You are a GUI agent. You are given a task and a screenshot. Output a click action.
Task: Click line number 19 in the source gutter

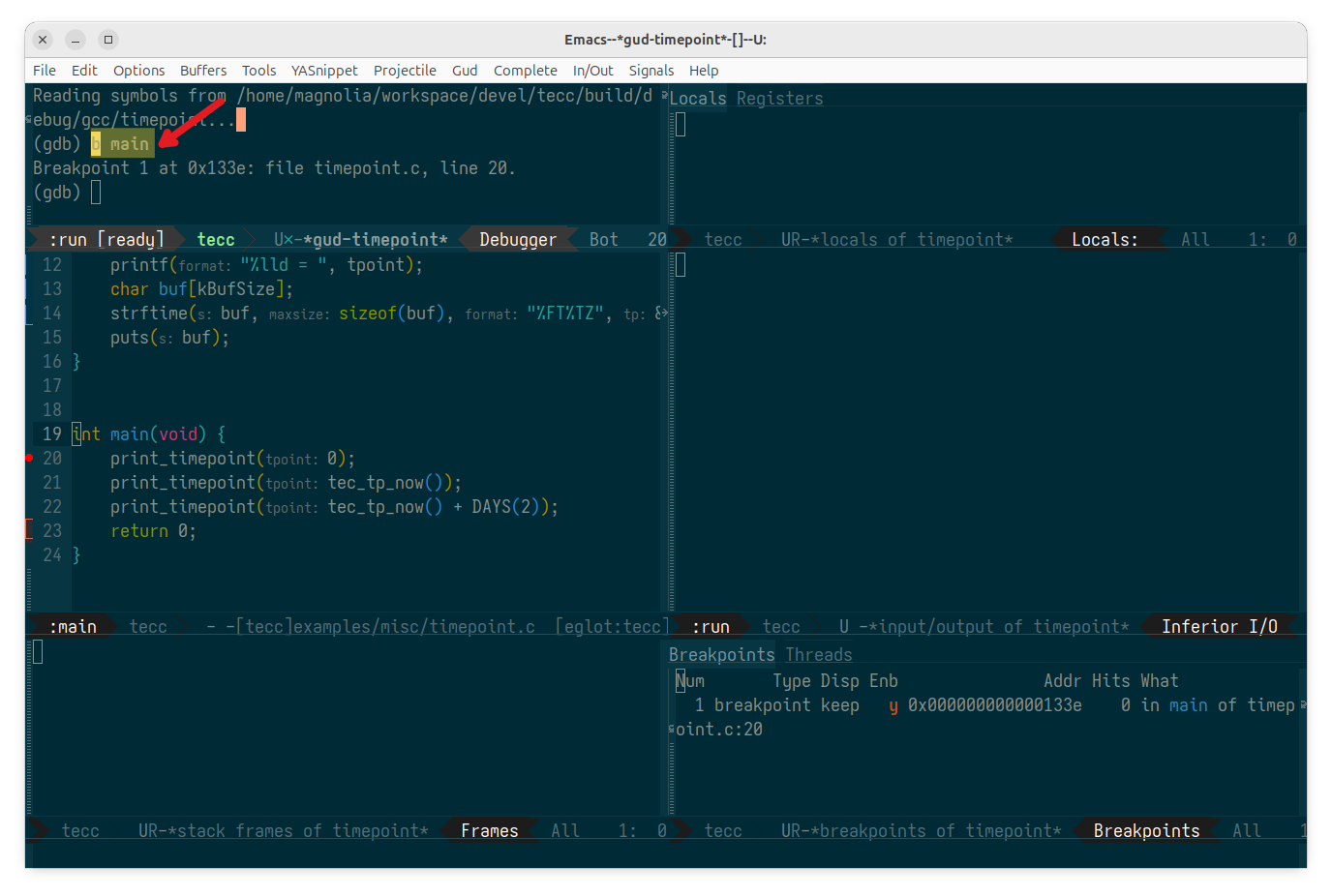(52, 434)
